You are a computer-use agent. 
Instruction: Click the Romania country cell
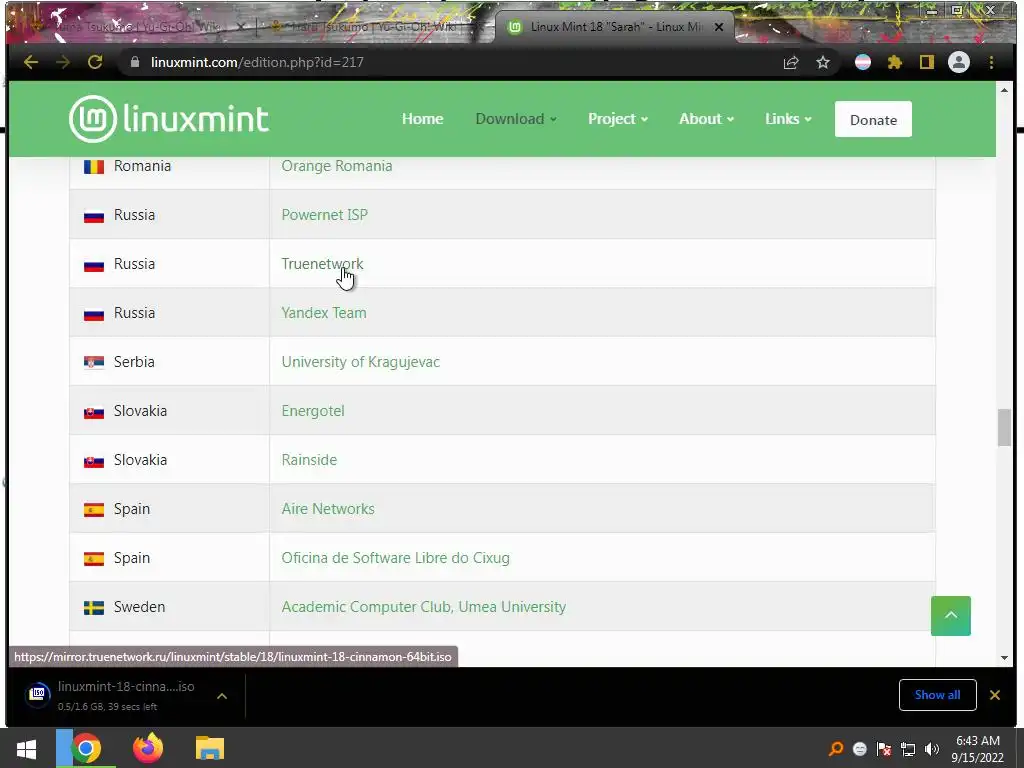pos(169,168)
